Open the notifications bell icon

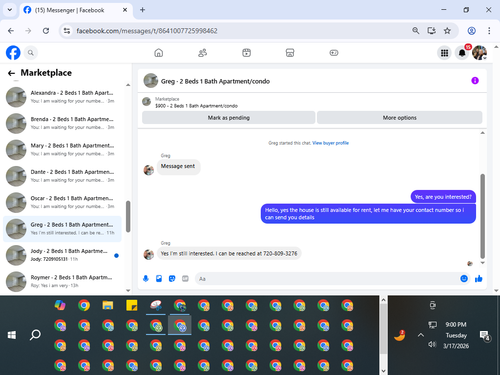tap(462, 53)
